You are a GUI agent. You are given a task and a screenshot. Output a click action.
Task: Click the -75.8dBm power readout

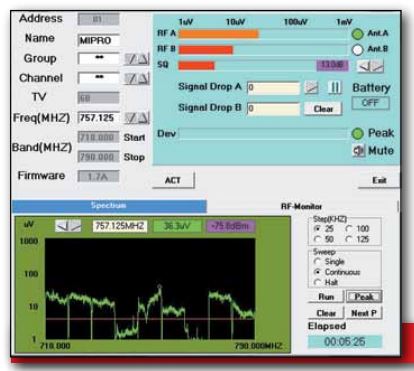point(231,226)
